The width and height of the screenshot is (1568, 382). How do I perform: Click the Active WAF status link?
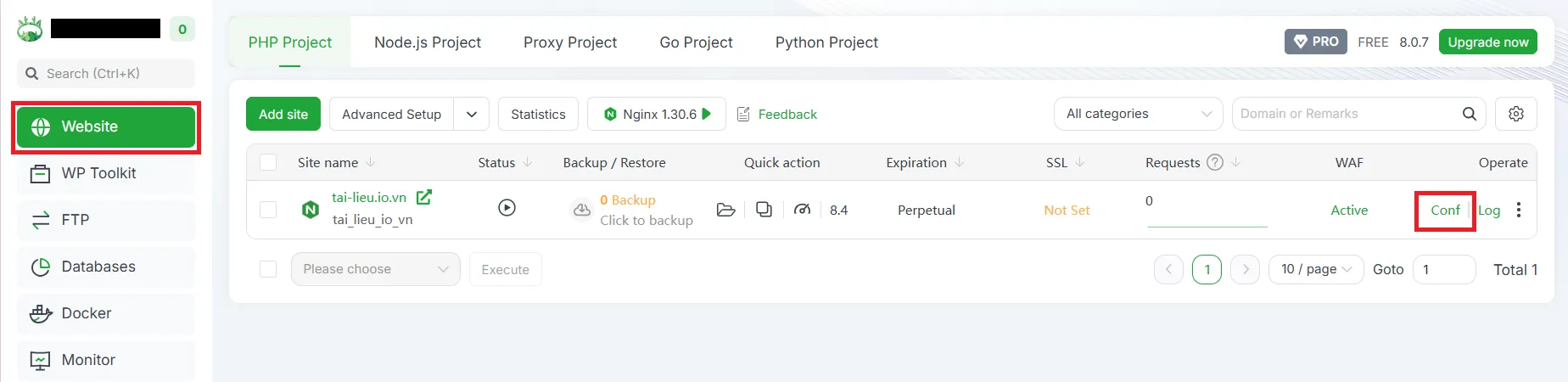click(1349, 210)
